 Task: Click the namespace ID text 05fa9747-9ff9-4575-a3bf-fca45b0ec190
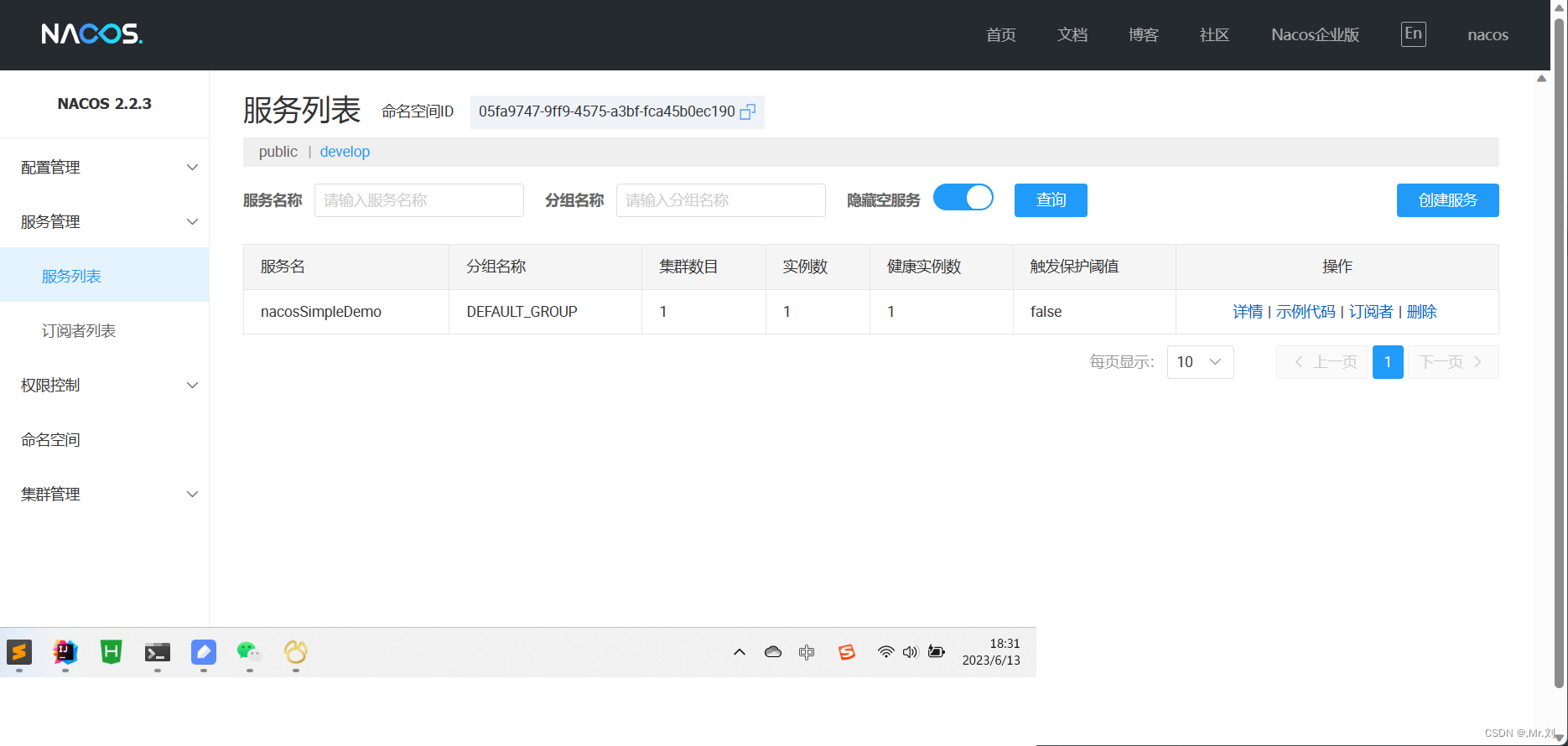point(606,111)
